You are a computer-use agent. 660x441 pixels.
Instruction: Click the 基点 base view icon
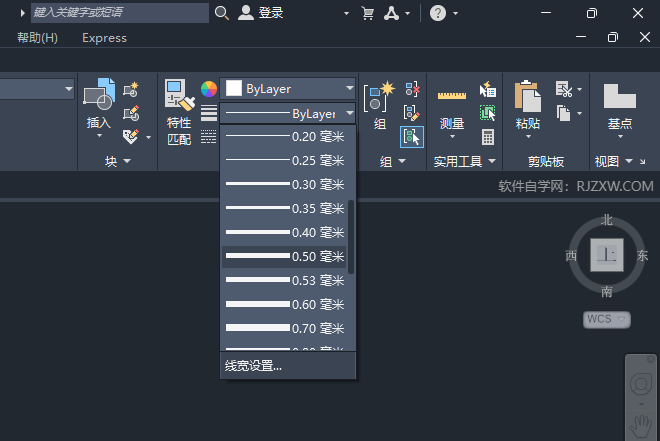[620, 96]
